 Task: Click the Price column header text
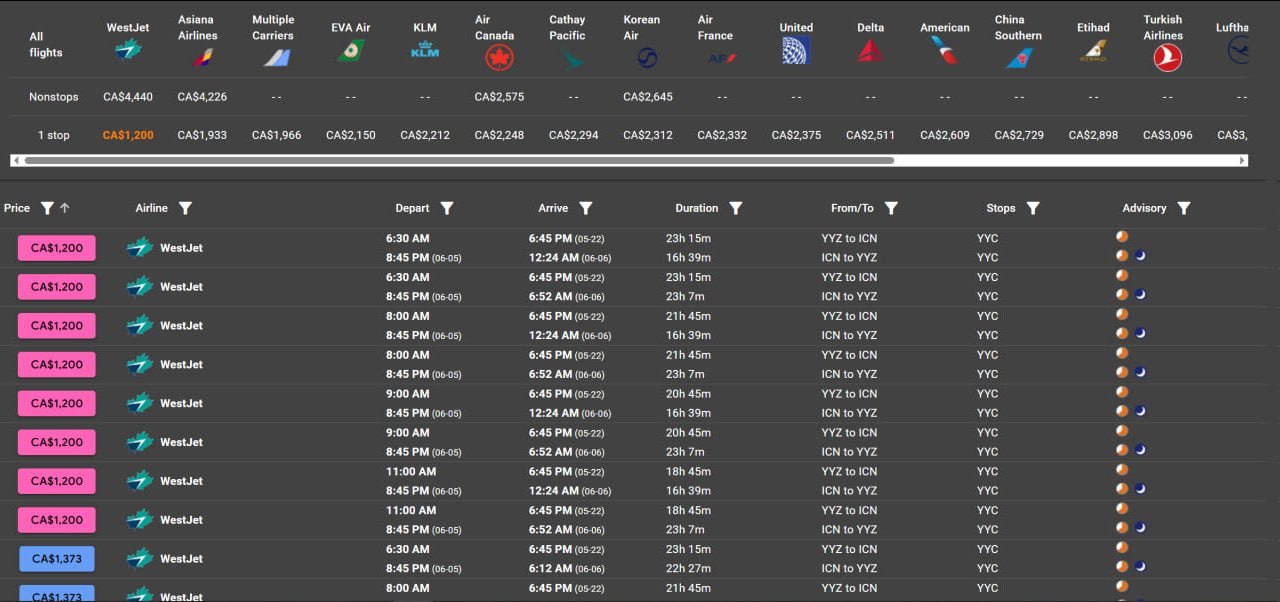tap(17, 208)
